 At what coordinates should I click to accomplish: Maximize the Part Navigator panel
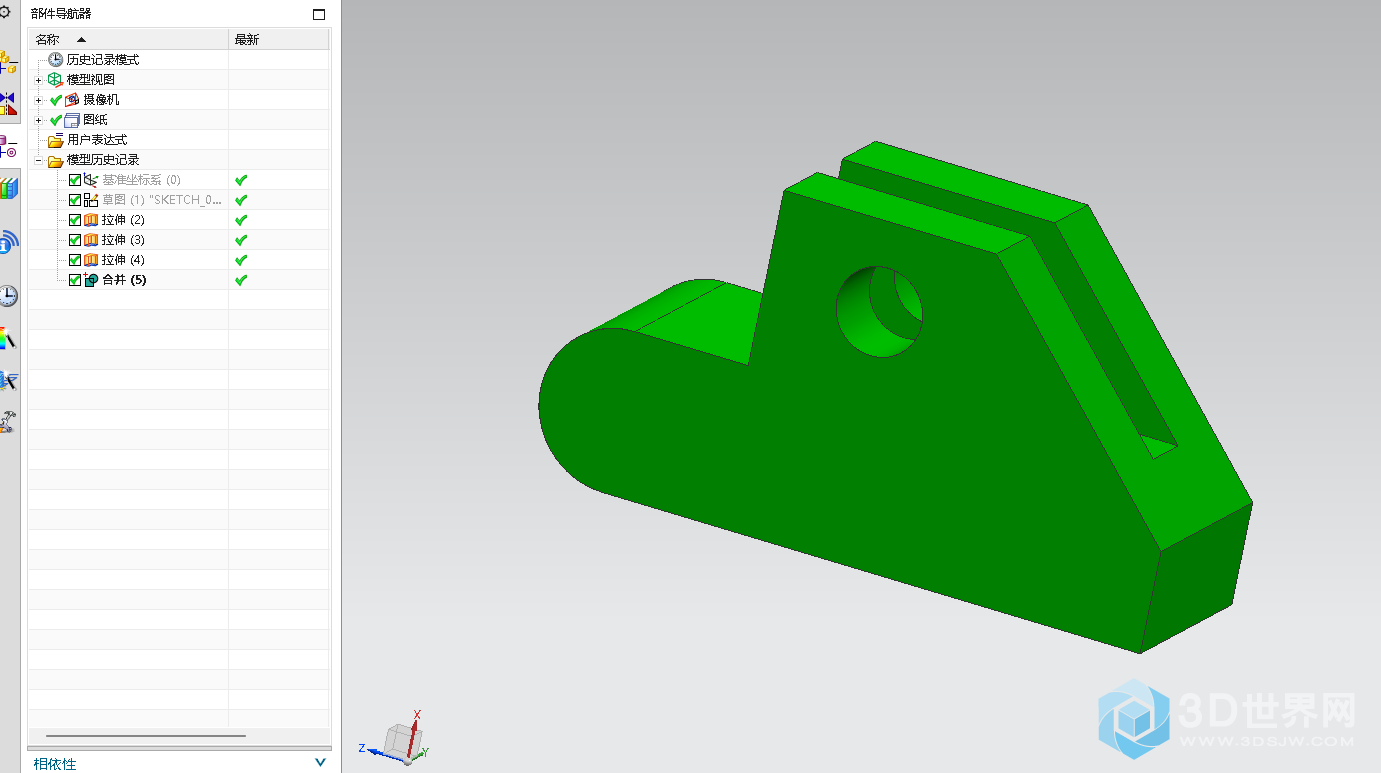click(319, 14)
